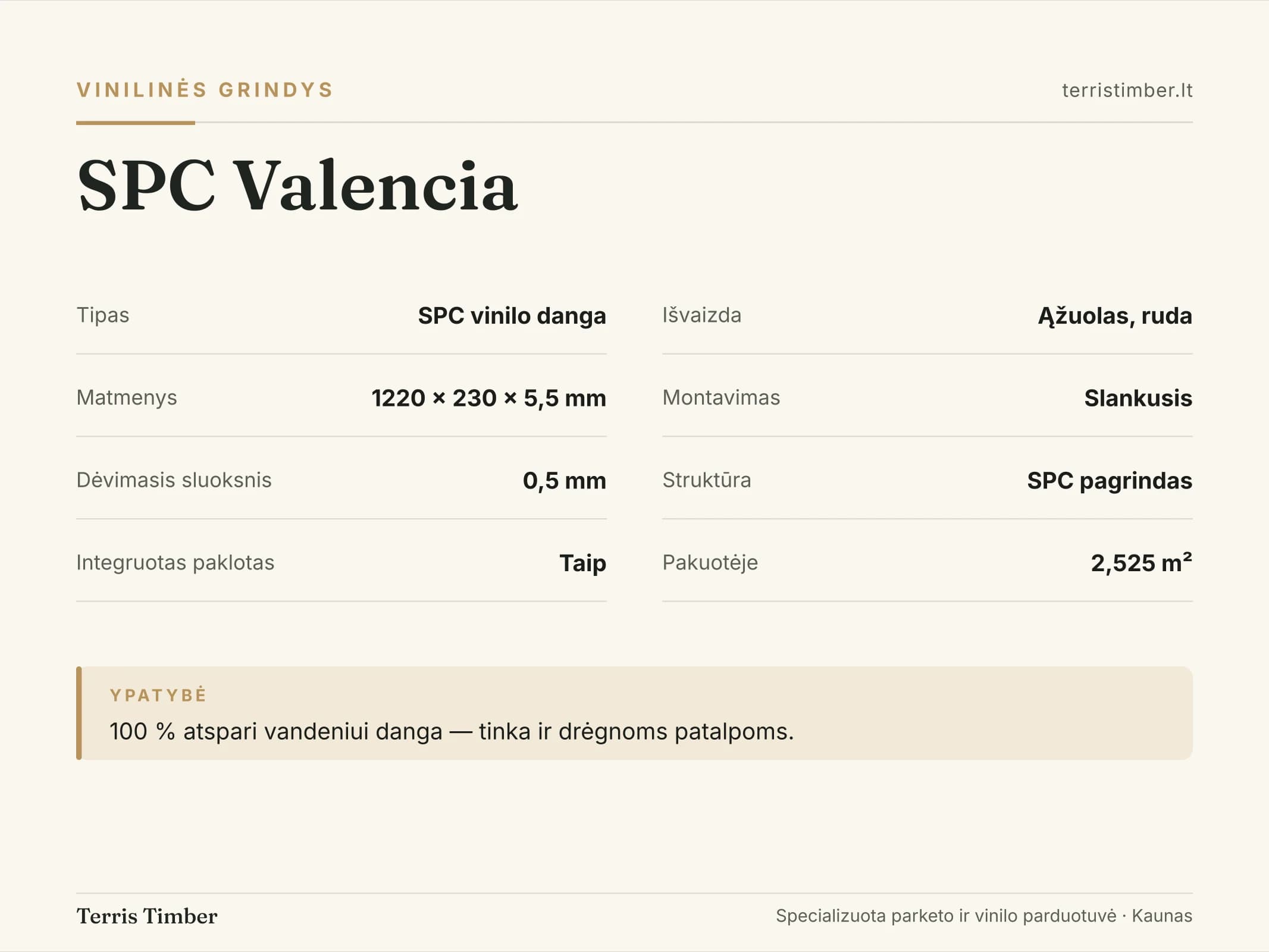Select the VINILINĖS GRINDYS category heading
1269x952 pixels.
(205, 90)
